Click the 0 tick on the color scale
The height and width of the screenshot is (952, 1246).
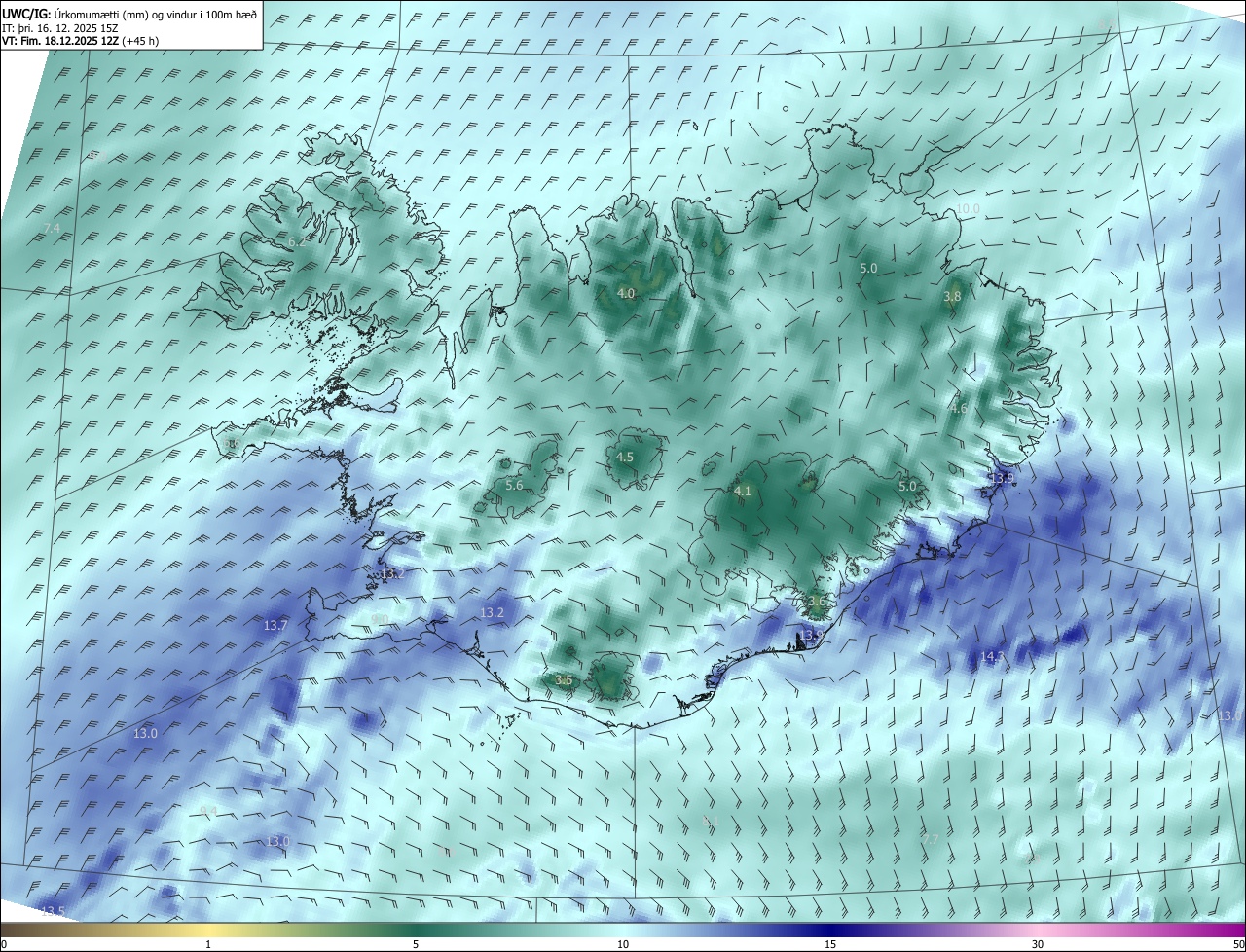4,944
